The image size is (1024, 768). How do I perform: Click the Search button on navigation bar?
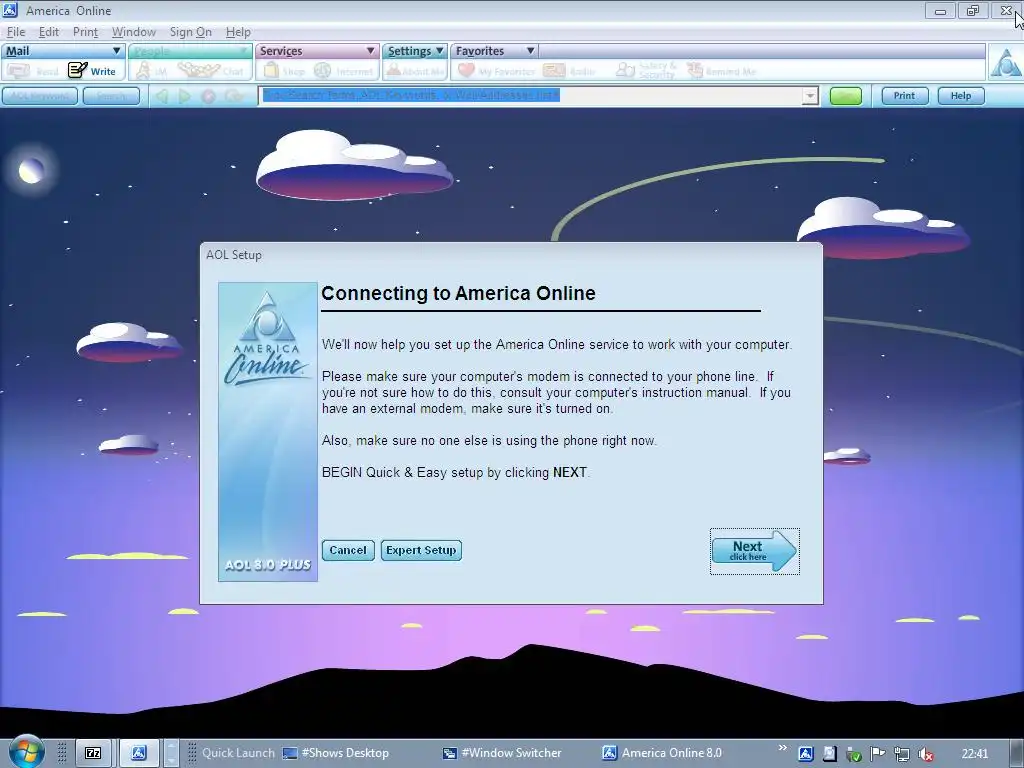coord(111,96)
